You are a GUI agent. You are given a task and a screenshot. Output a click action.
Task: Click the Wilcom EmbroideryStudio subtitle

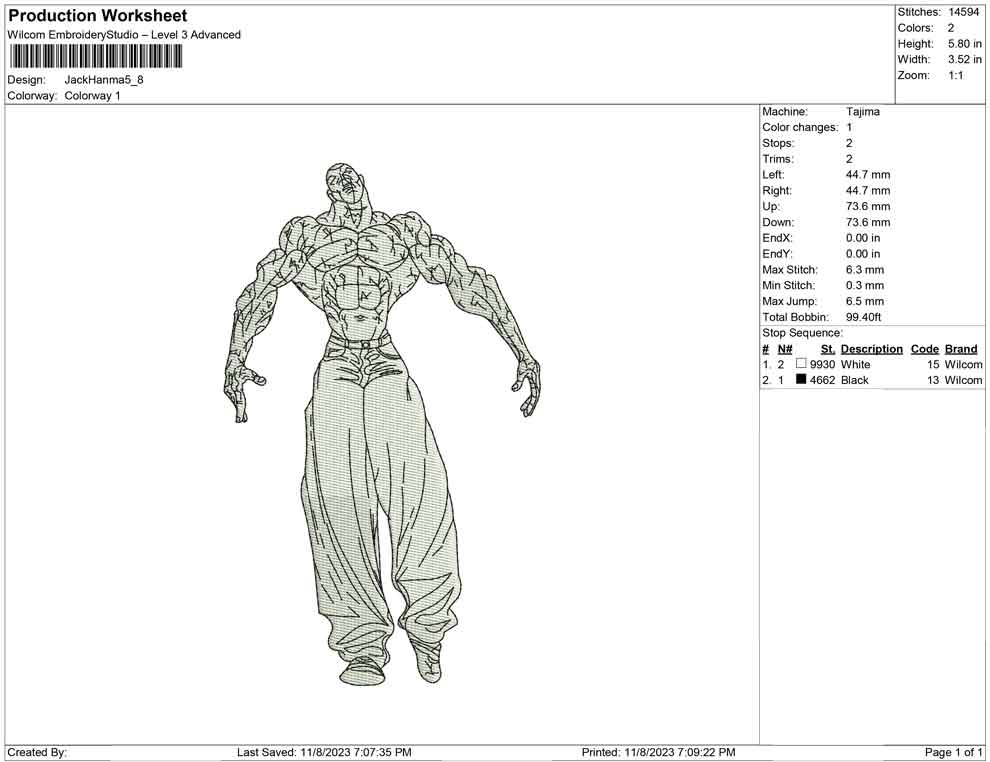pos(124,35)
